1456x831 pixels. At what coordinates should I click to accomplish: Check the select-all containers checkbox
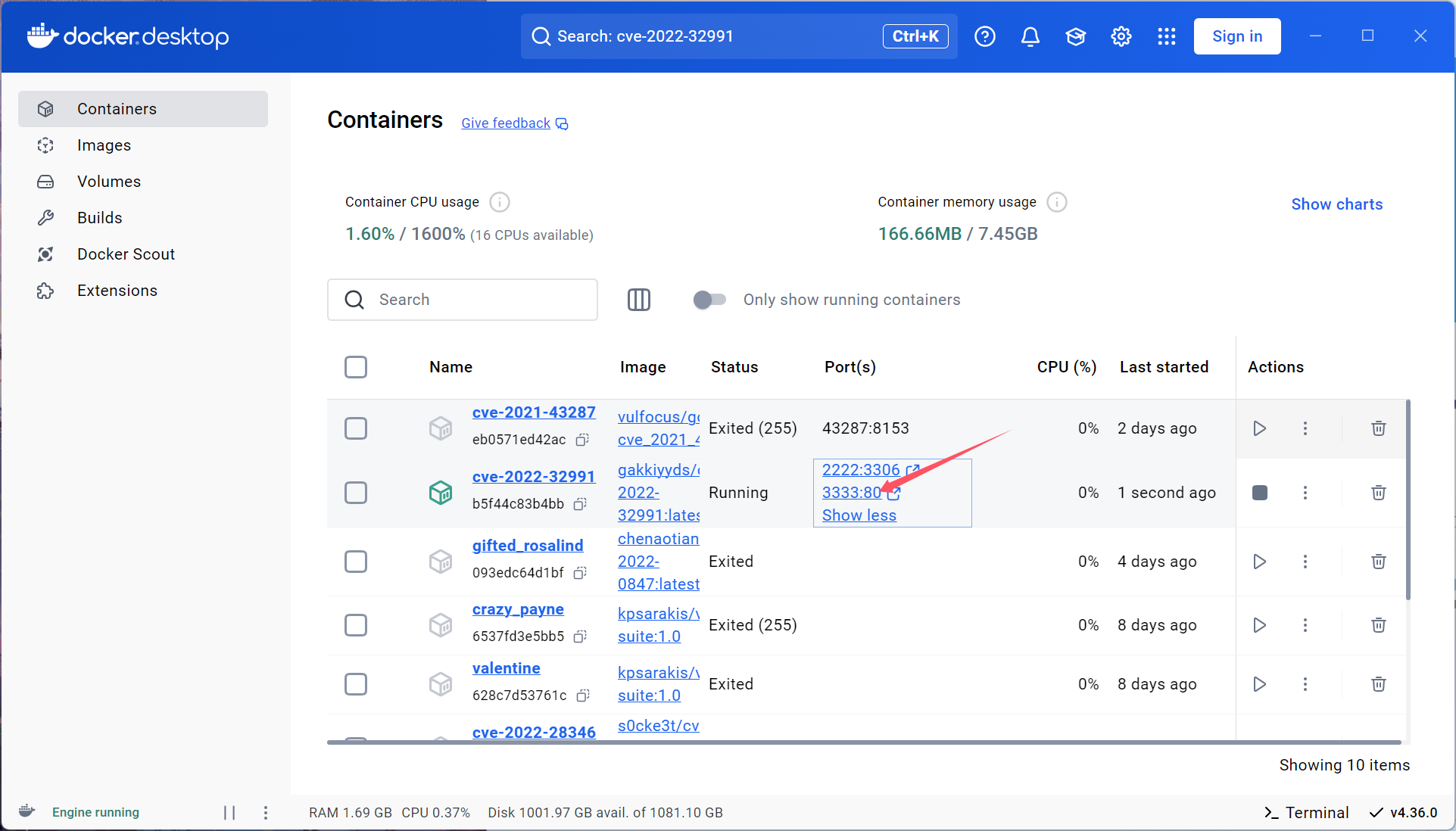point(356,367)
